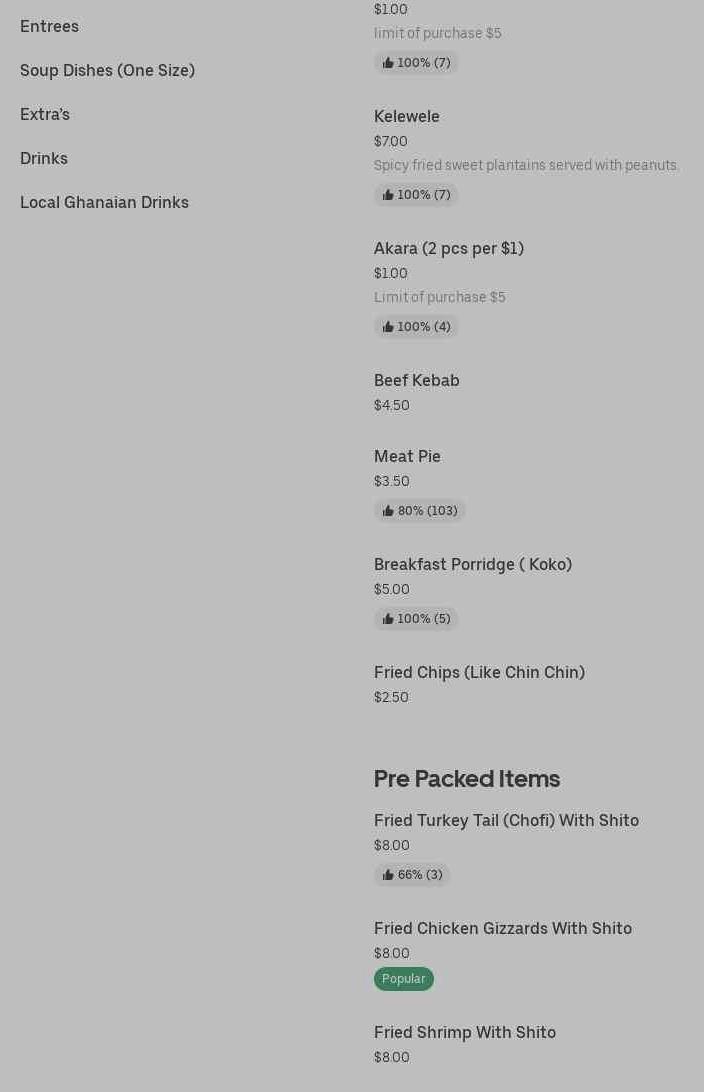The width and height of the screenshot is (704, 1092).
Task: Select Akara (2 pcs per $1)
Action: tap(448, 248)
